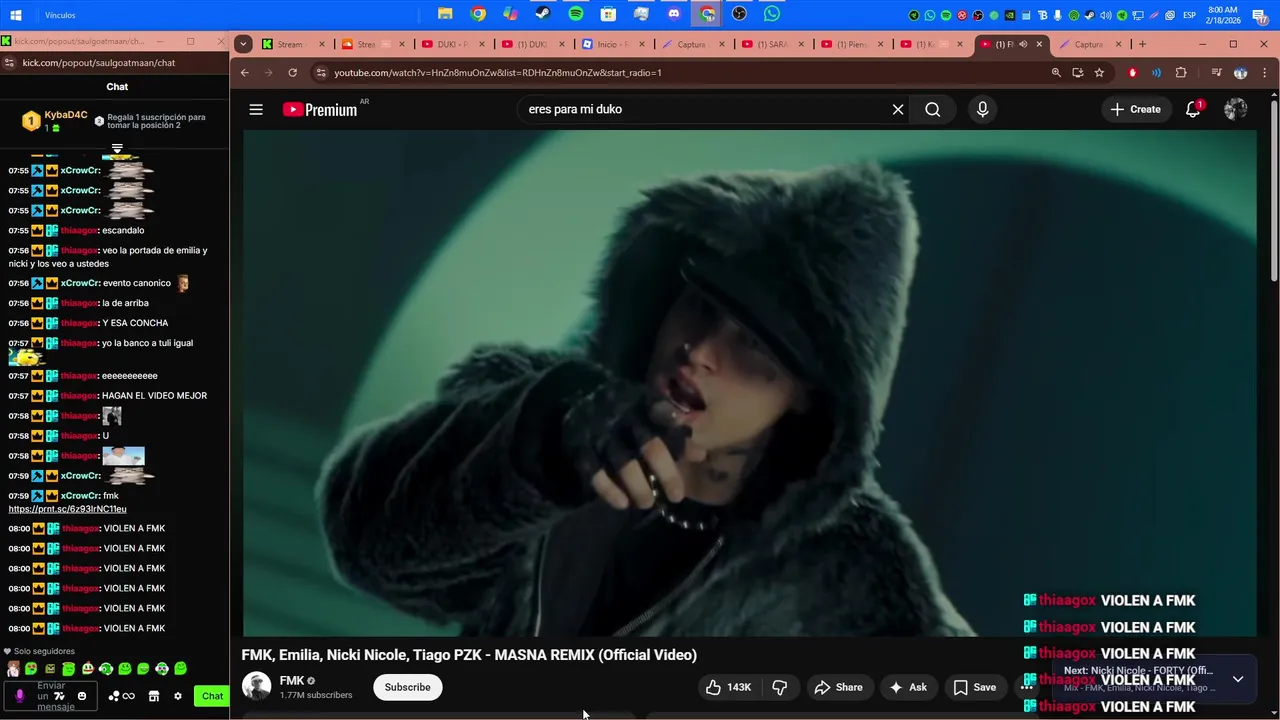Click KybaD4C top gifter name

66,115
